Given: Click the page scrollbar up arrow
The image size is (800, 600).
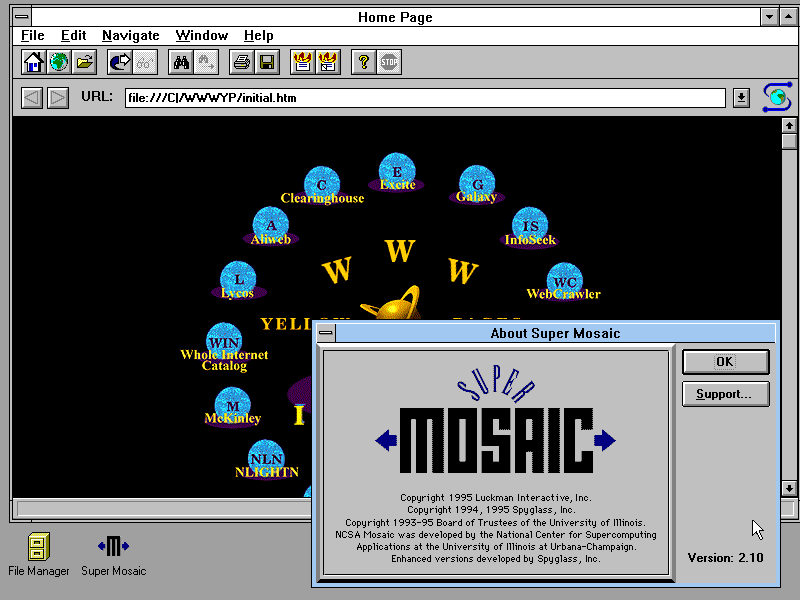Looking at the screenshot, I should point(789,126).
